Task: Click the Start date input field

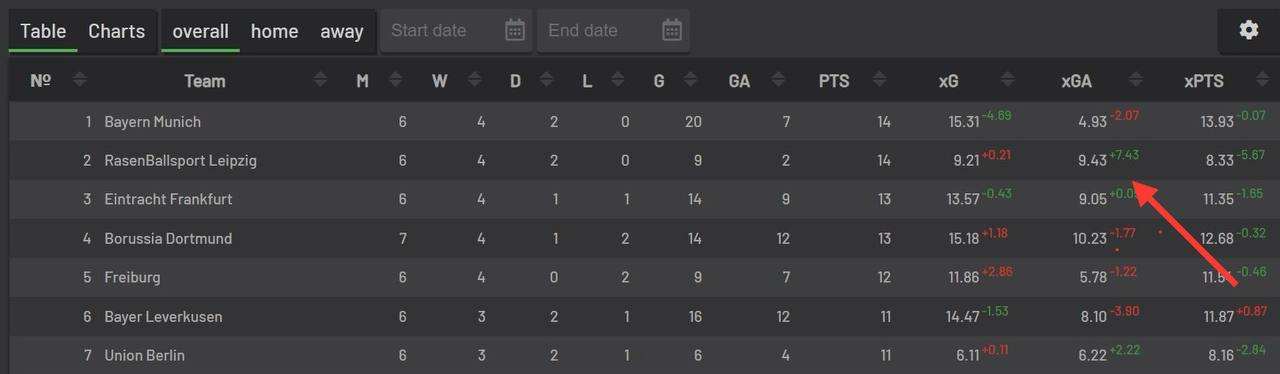Action: (457, 30)
